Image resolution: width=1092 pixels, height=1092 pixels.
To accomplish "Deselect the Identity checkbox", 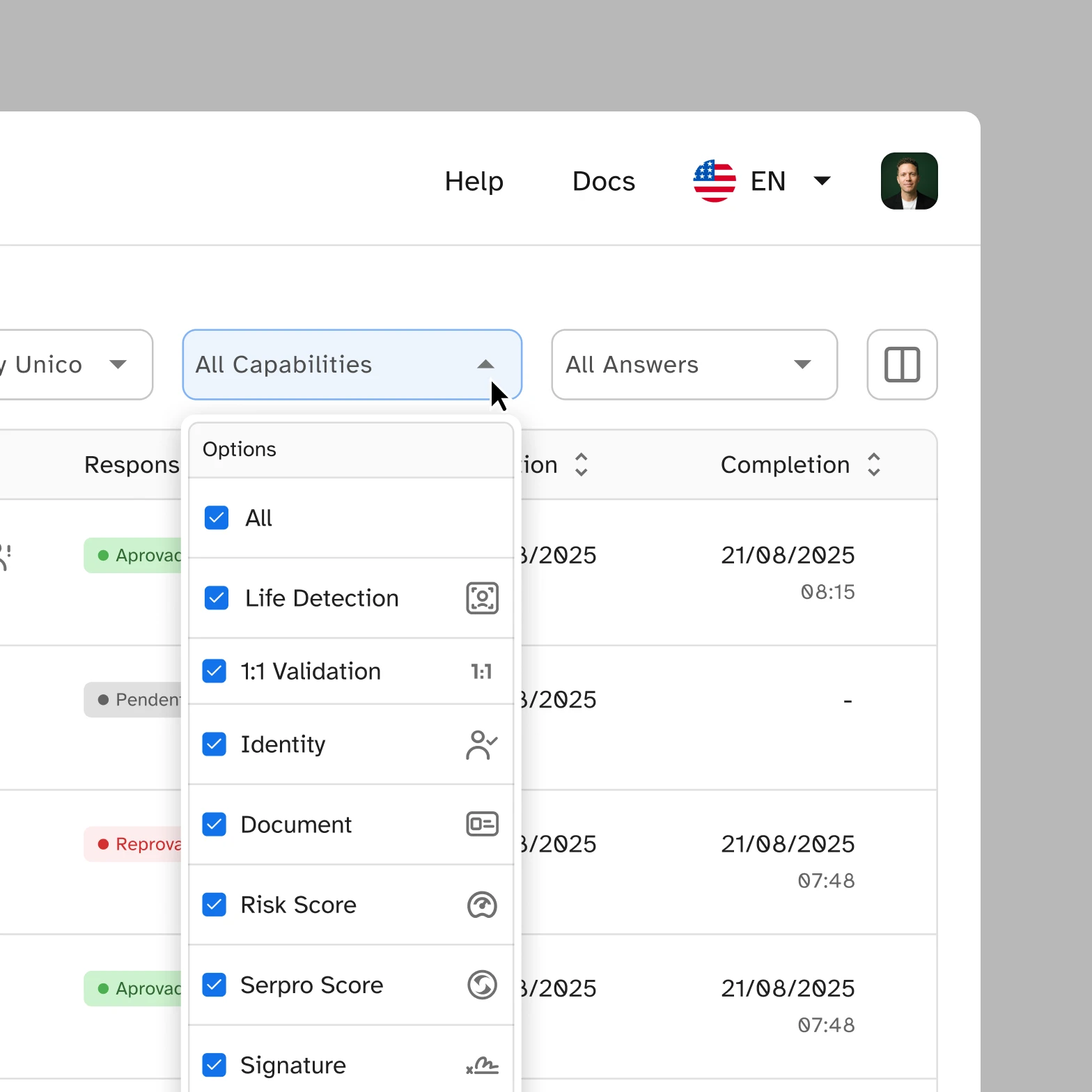I will tap(214, 744).
